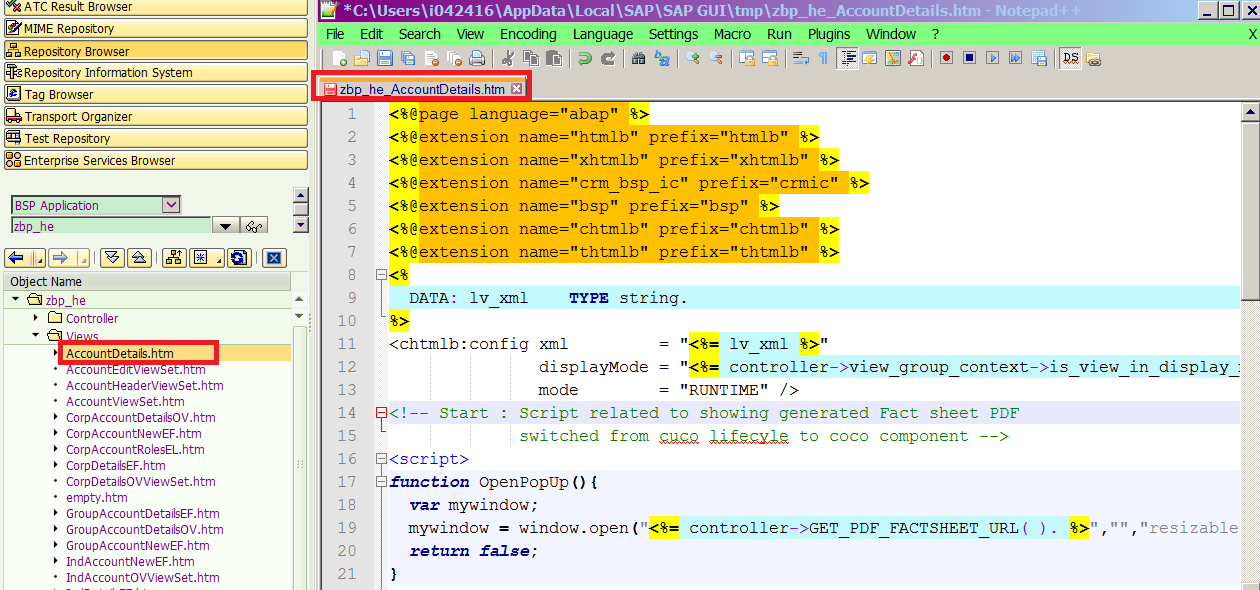The height and width of the screenshot is (590, 1260).
Task: Undo the last edit via the green arrow
Action: (585, 58)
